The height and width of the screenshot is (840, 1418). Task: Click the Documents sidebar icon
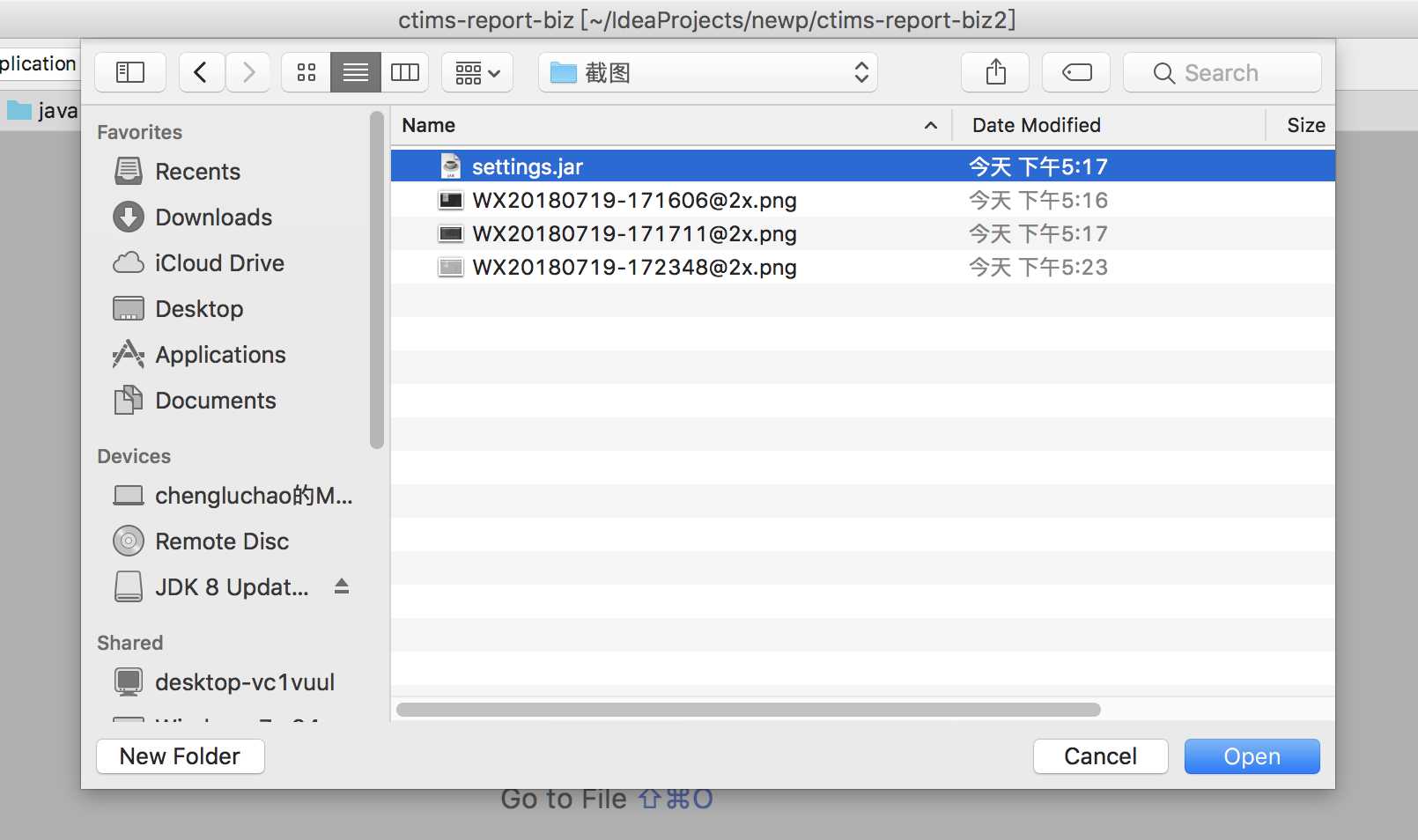point(129,400)
